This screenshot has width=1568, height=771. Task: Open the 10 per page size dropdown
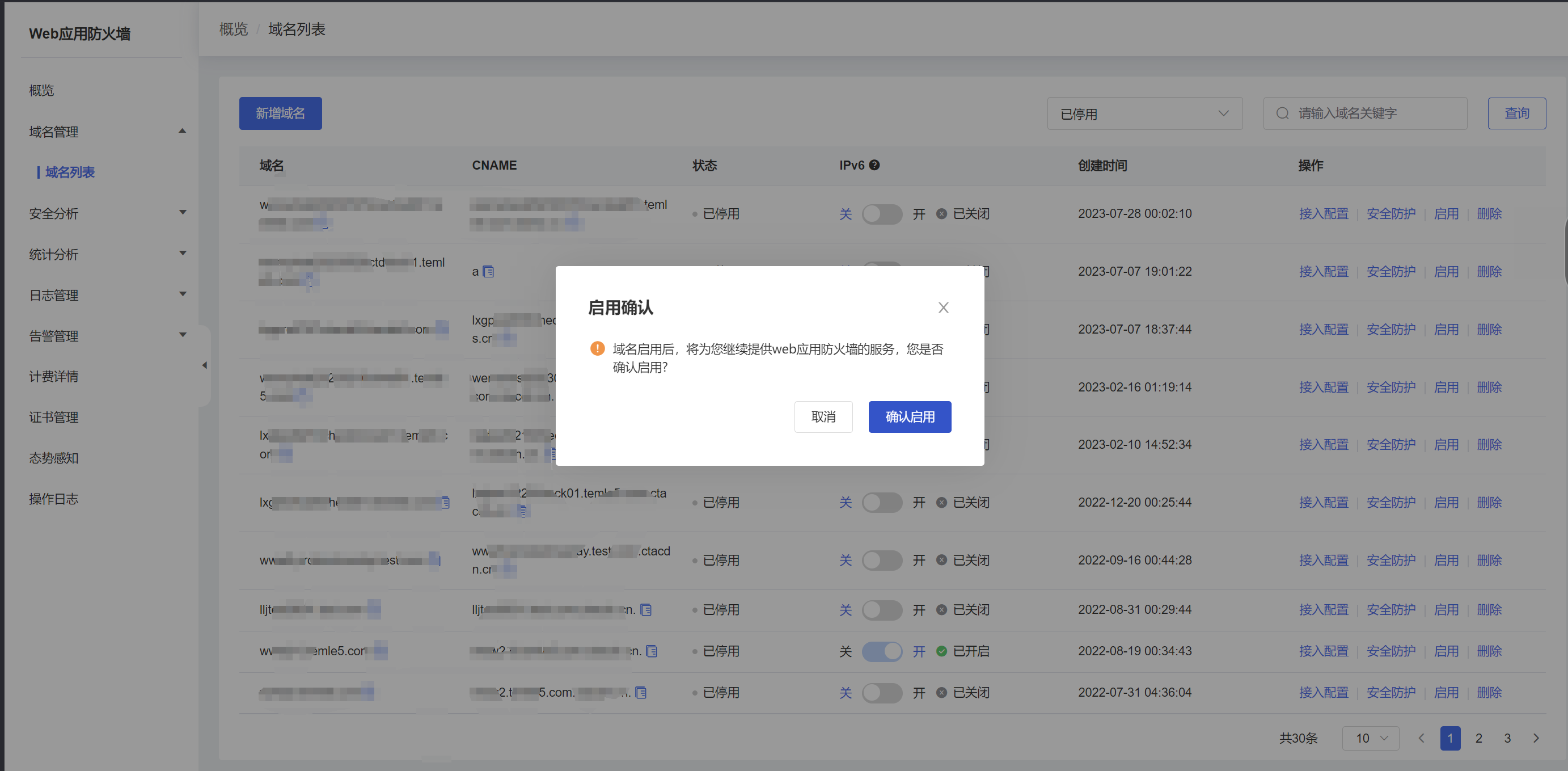click(x=1370, y=738)
